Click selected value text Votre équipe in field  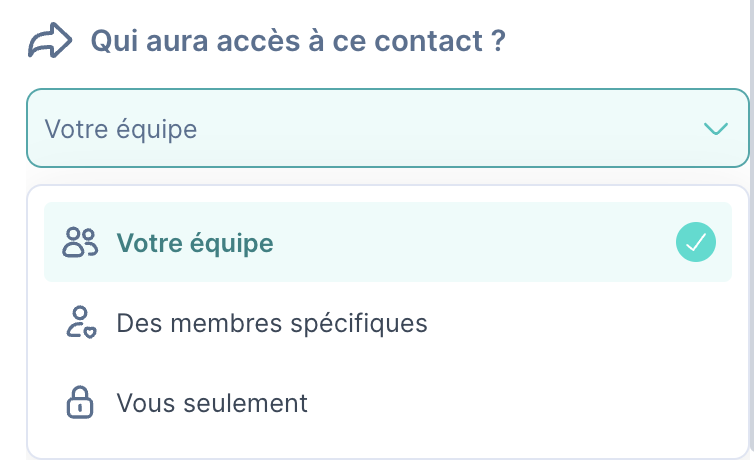coord(121,129)
